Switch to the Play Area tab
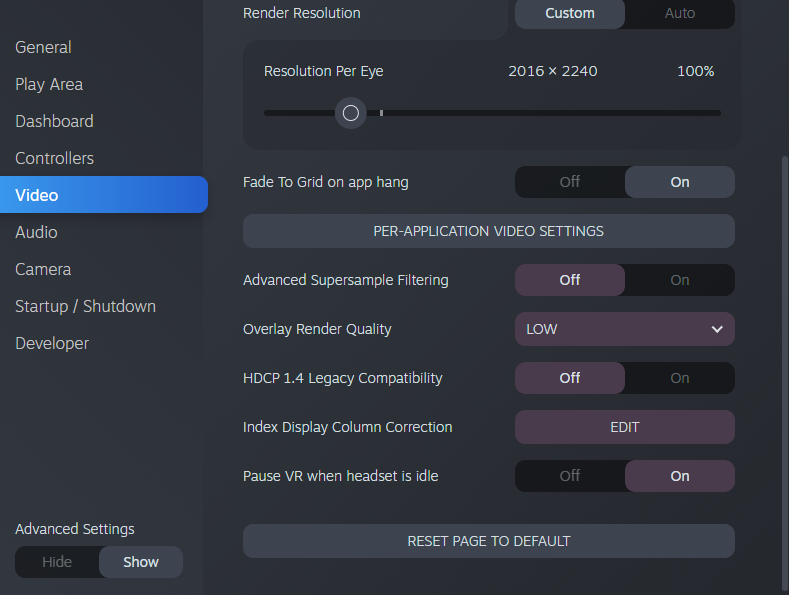 49,84
